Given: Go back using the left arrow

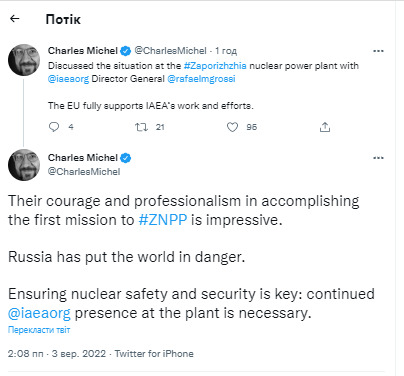Looking at the screenshot, I should pyautogui.click(x=15, y=19).
